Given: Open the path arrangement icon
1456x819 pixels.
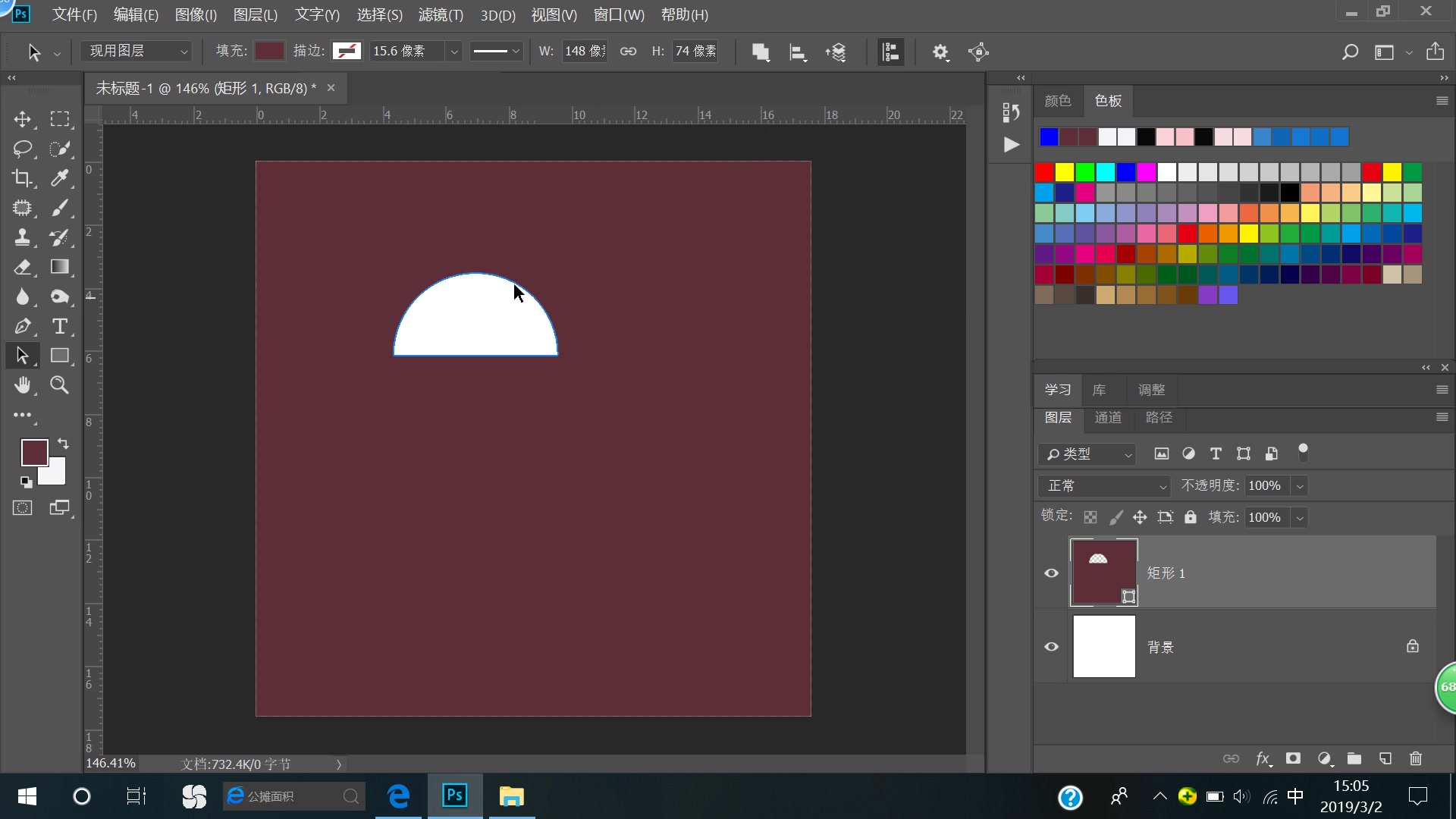Looking at the screenshot, I should 836,52.
